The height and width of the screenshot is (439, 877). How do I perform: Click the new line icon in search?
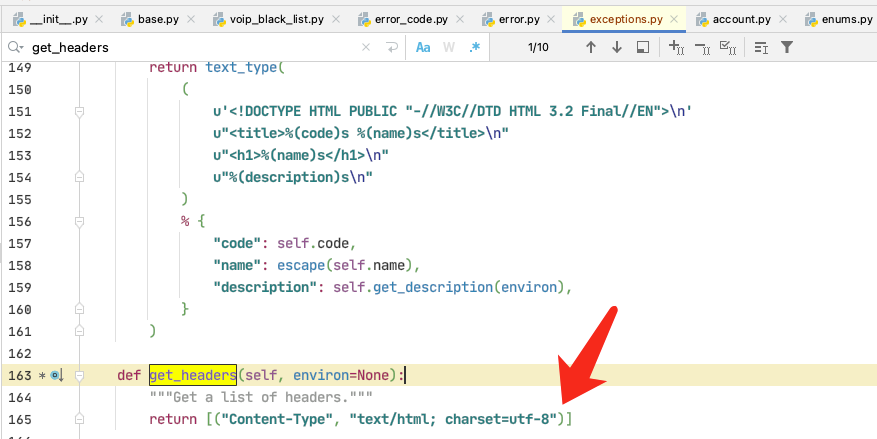(392, 48)
